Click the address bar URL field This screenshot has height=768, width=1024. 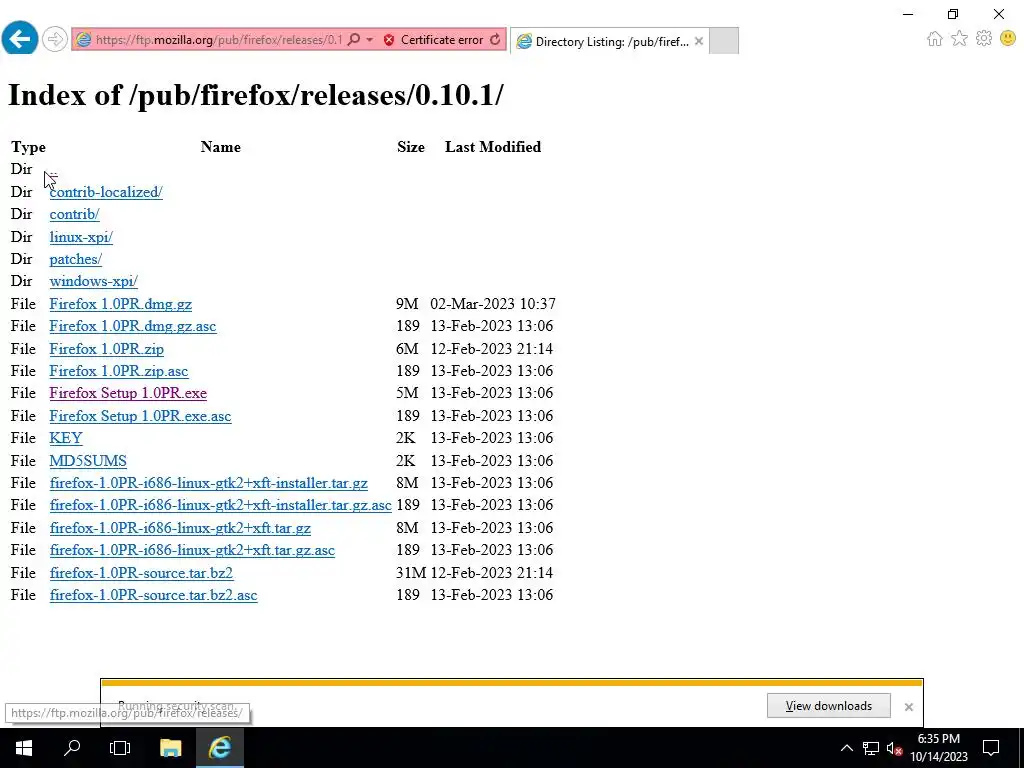(219, 40)
